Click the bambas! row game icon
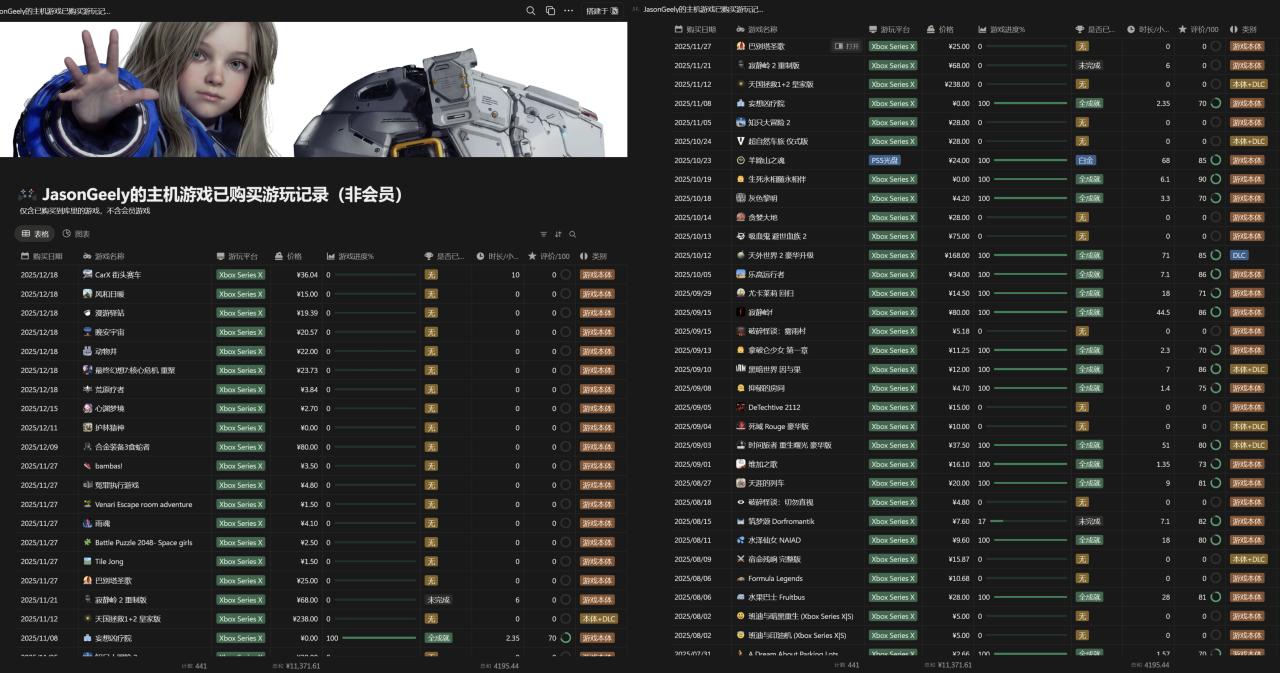The height and width of the screenshot is (673, 1280). point(88,466)
